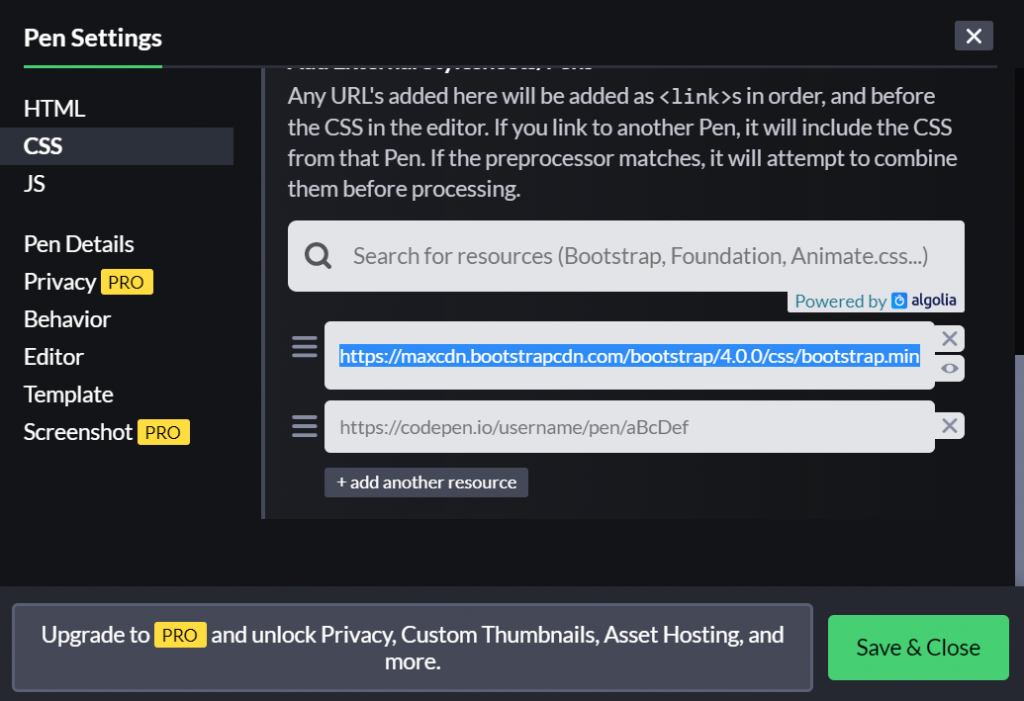Open the Template settings tab
Screen dimensions: 1024x701
coord(68,394)
